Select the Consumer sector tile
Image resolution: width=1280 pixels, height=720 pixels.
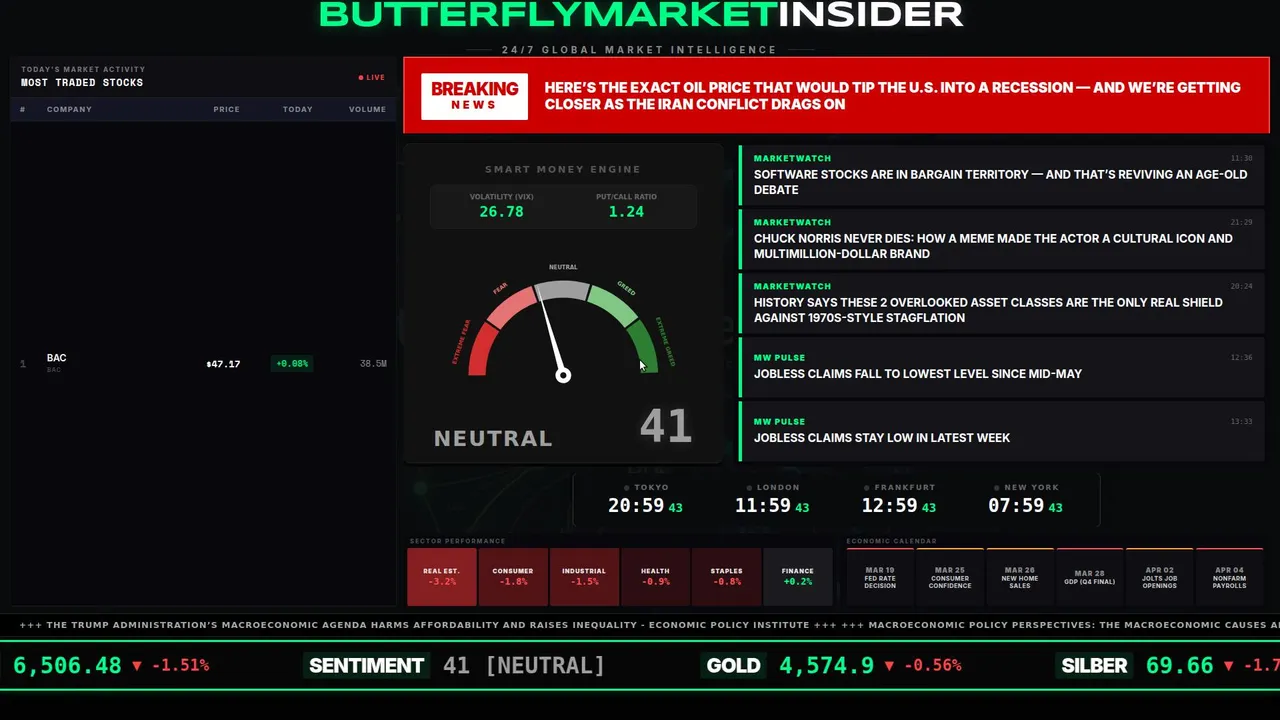pyautogui.click(x=513, y=577)
